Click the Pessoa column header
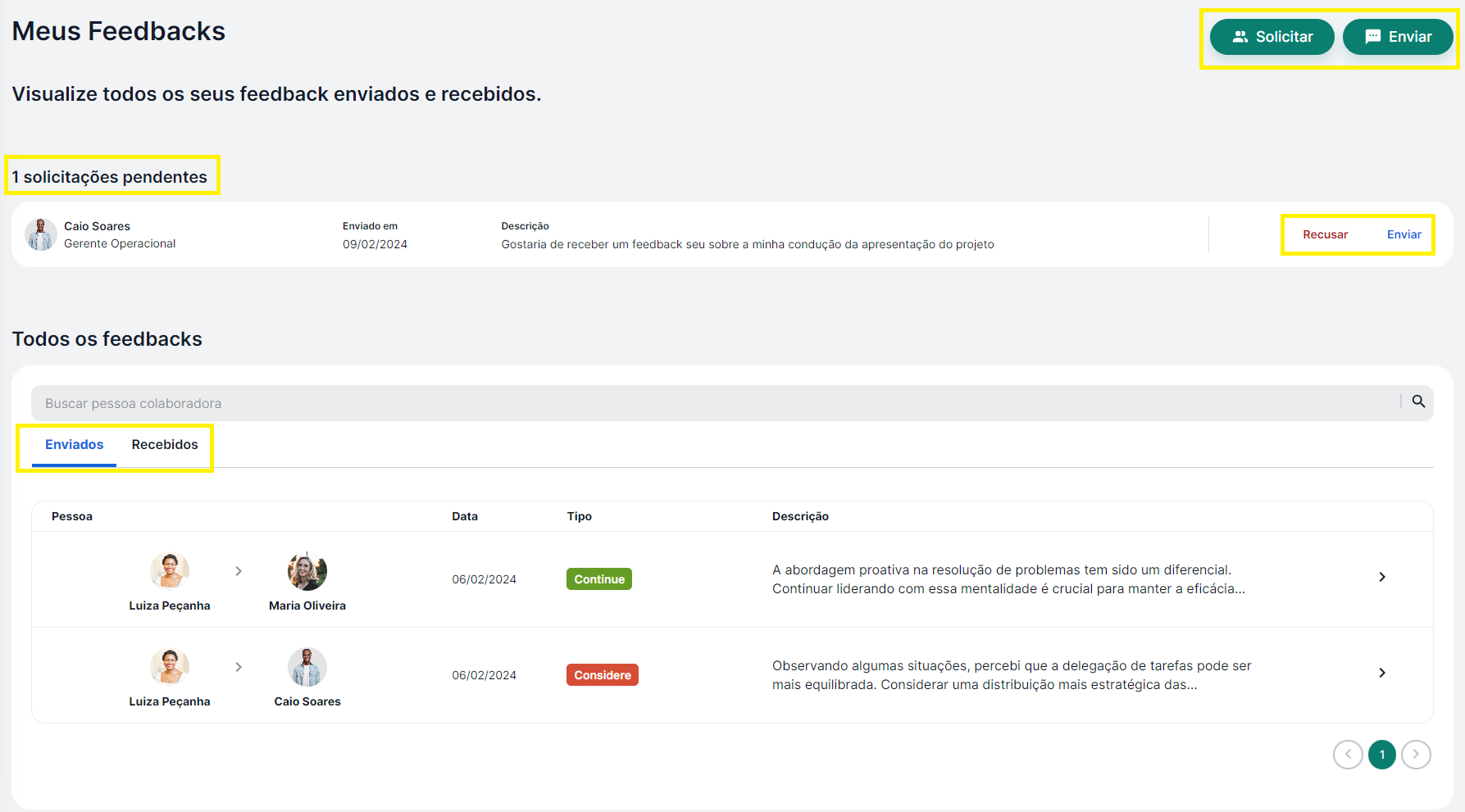The image size is (1465, 812). 72,516
